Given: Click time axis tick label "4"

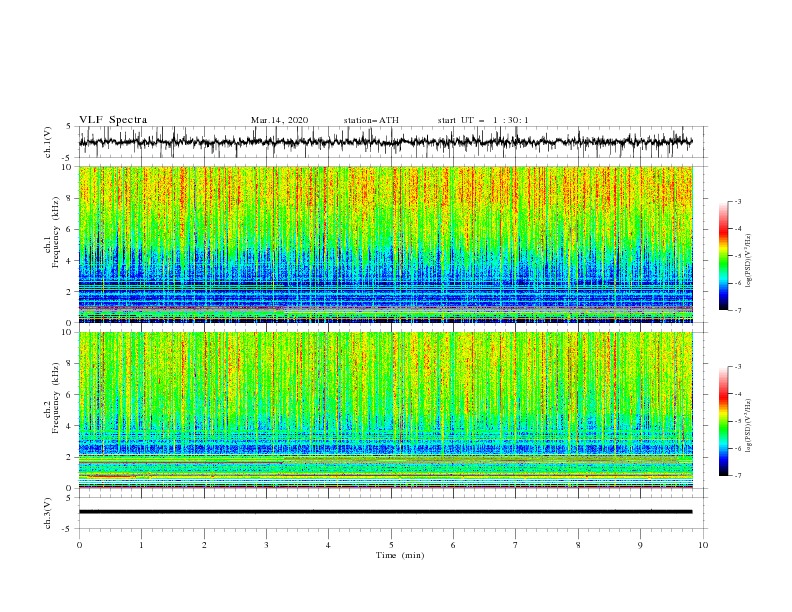Looking at the screenshot, I should (328, 545).
